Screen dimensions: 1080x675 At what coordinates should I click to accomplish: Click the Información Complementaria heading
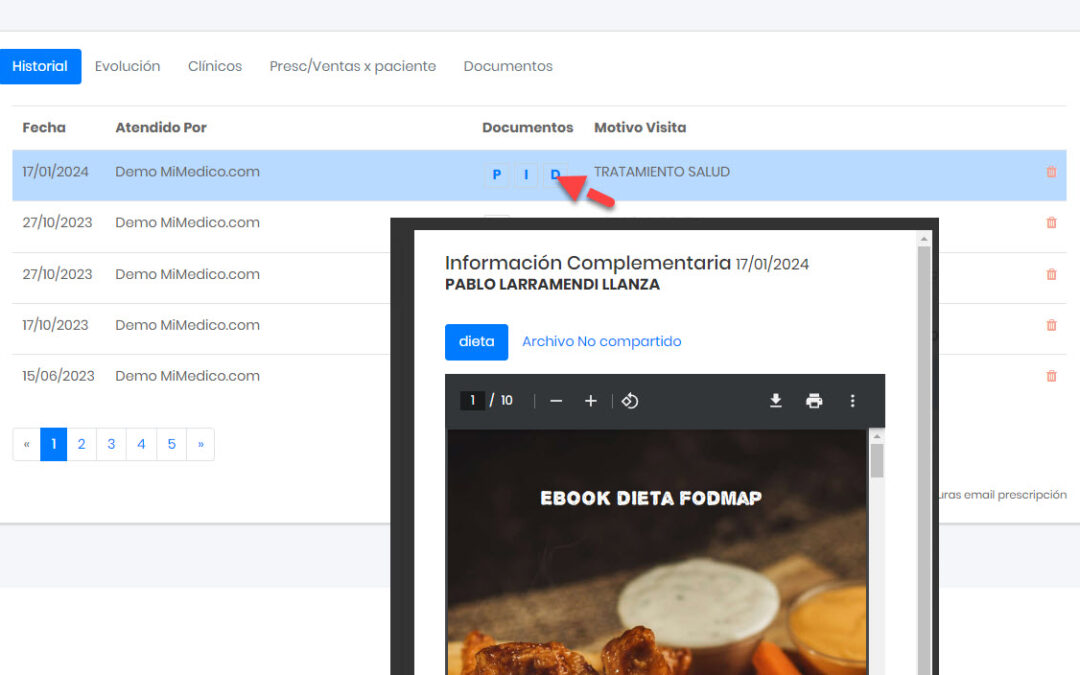(x=588, y=262)
